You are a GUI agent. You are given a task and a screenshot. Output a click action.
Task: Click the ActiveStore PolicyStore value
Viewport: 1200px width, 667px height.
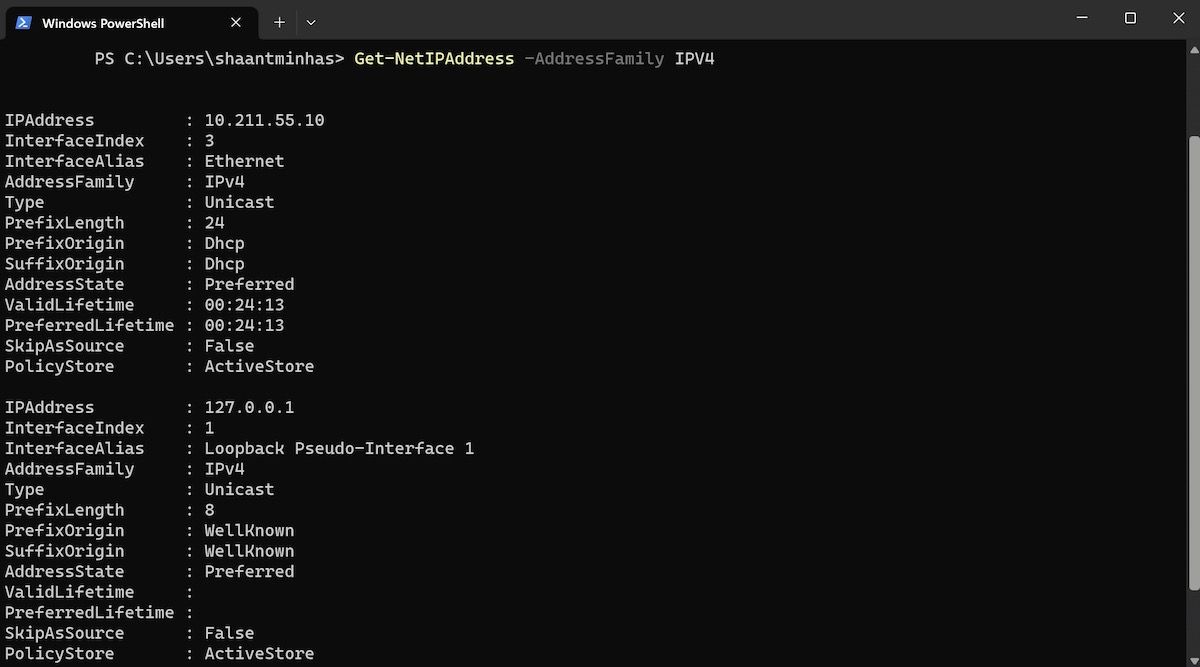259,366
